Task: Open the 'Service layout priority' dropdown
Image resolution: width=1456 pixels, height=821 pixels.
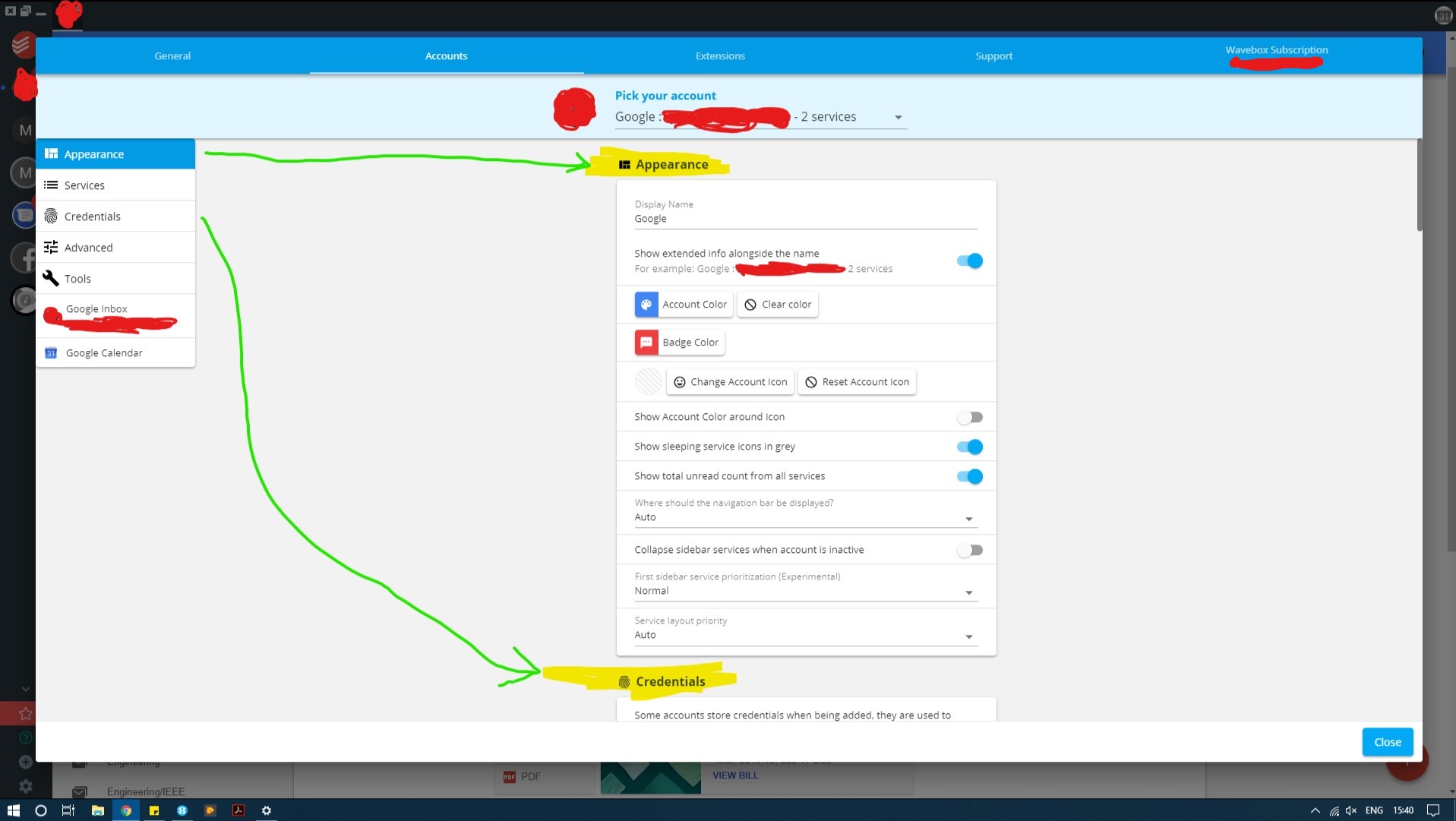Action: click(x=968, y=636)
